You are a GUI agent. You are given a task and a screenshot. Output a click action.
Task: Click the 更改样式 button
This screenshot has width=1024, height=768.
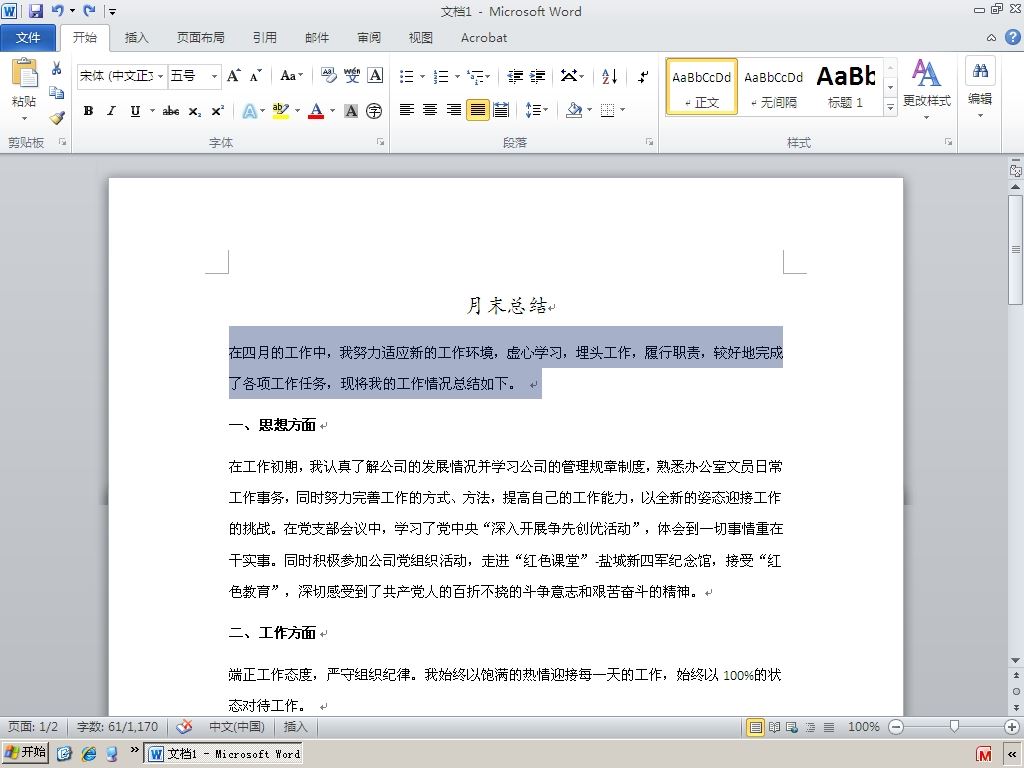tap(926, 89)
